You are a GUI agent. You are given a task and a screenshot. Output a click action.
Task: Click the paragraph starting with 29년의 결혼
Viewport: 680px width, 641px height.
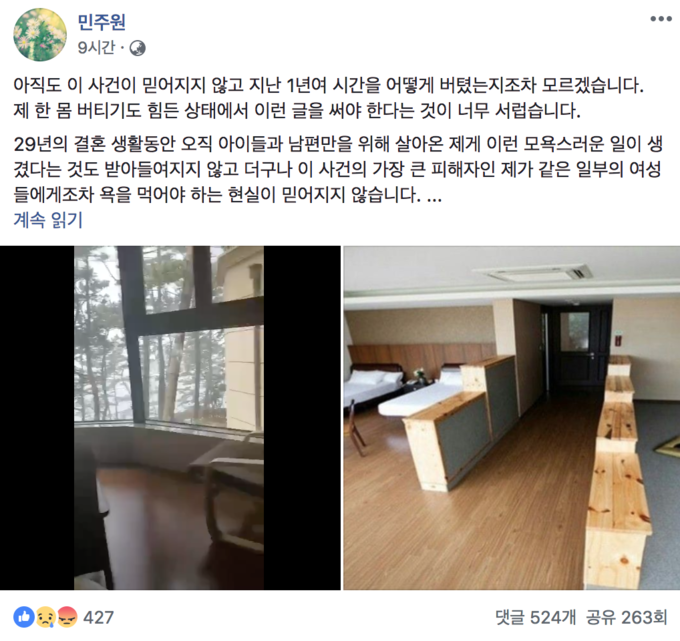click(338, 170)
